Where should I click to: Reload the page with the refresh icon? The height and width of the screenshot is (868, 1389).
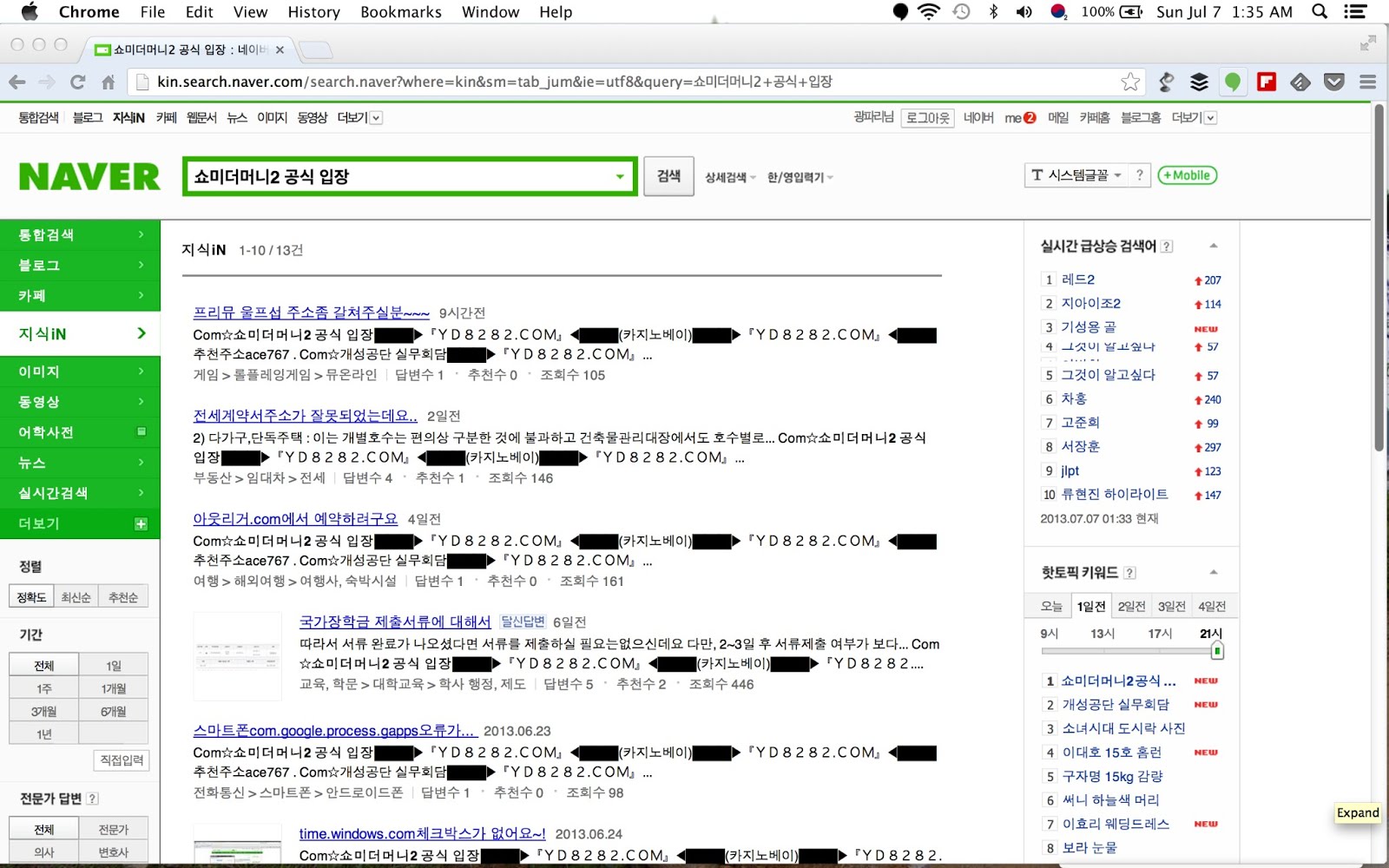77,82
